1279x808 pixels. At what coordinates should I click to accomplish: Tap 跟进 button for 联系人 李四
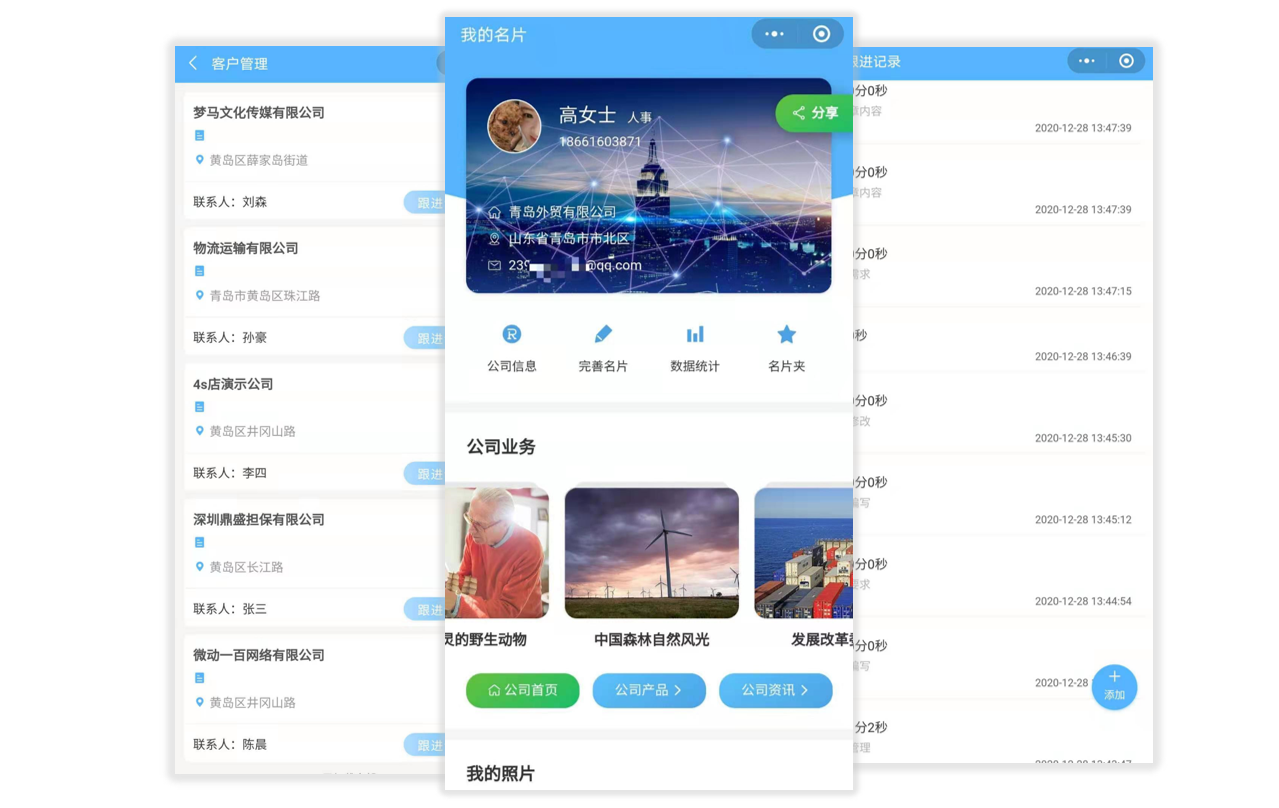point(425,473)
